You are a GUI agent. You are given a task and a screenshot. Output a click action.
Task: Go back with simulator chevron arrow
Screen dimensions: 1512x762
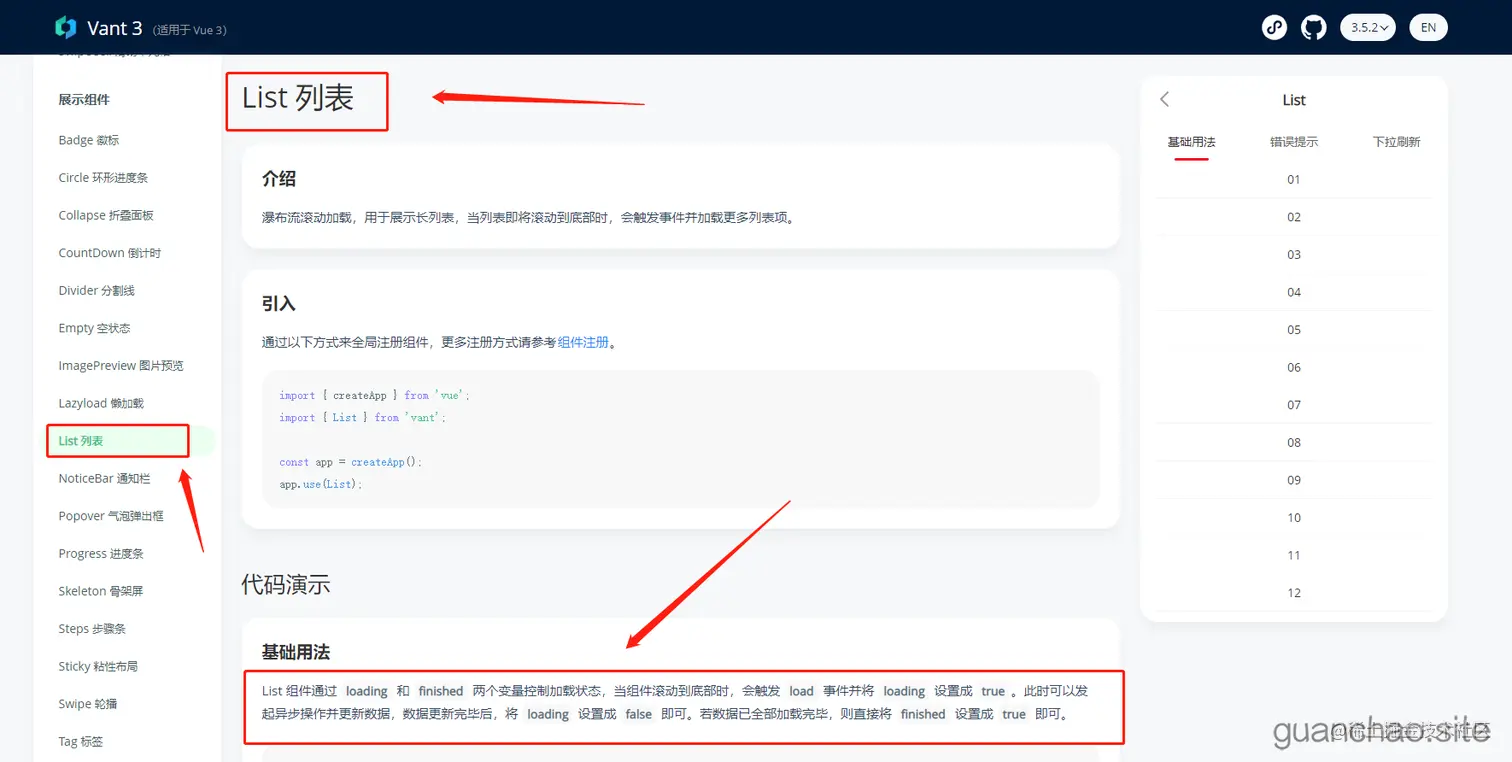point(1164,99)
